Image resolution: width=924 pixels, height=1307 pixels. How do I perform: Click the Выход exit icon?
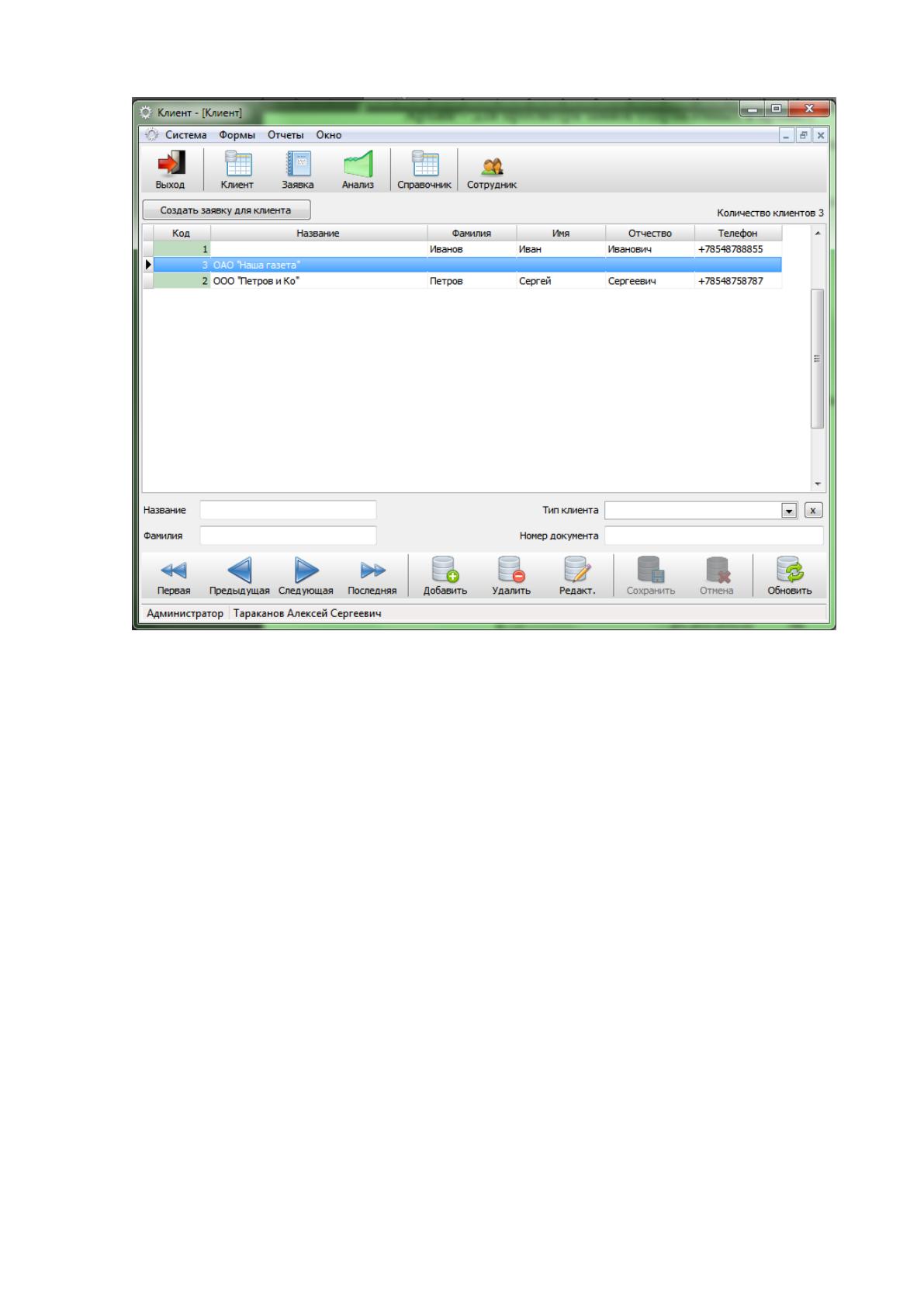coord(171,164)
